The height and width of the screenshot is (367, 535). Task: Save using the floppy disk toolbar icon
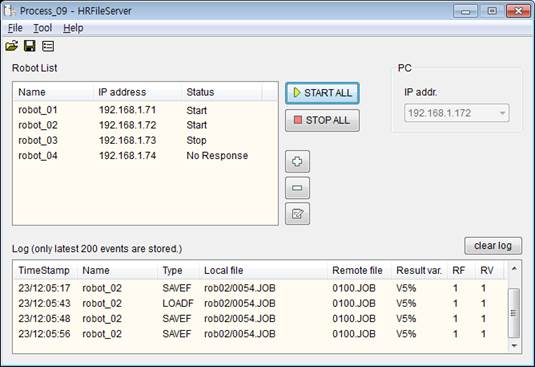[x=30, y=46]
